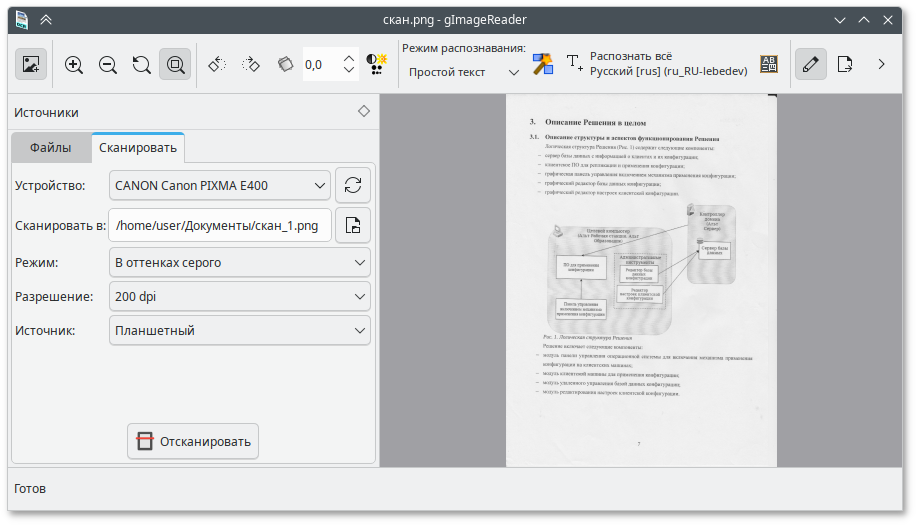This screenshot has width=916, height=525.
Task: Maximize the gImageReader window
Action: 864,20
